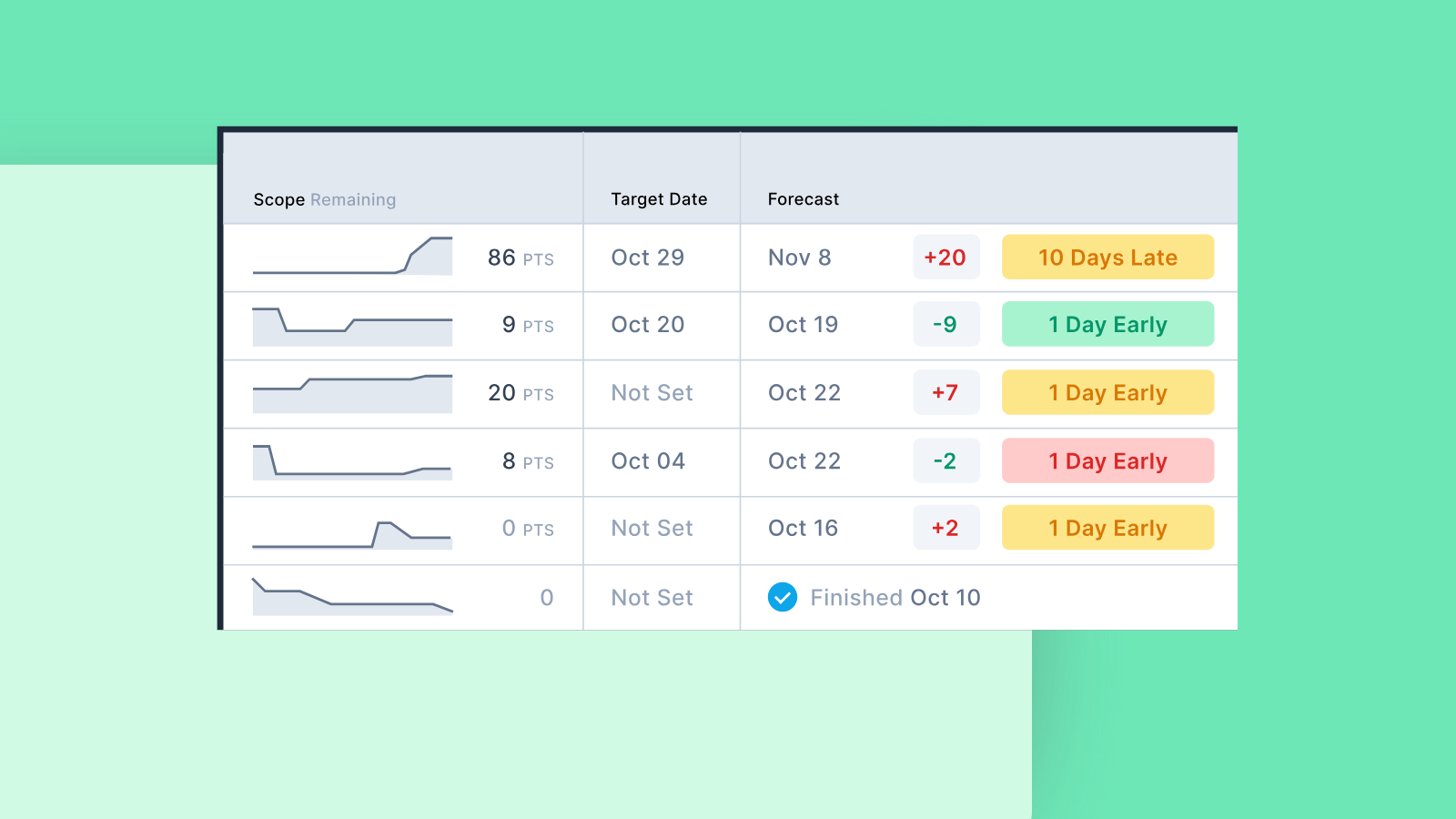Click the 10 Days Late status badge
The image size is (1456, 819).
click(1107, 258)
